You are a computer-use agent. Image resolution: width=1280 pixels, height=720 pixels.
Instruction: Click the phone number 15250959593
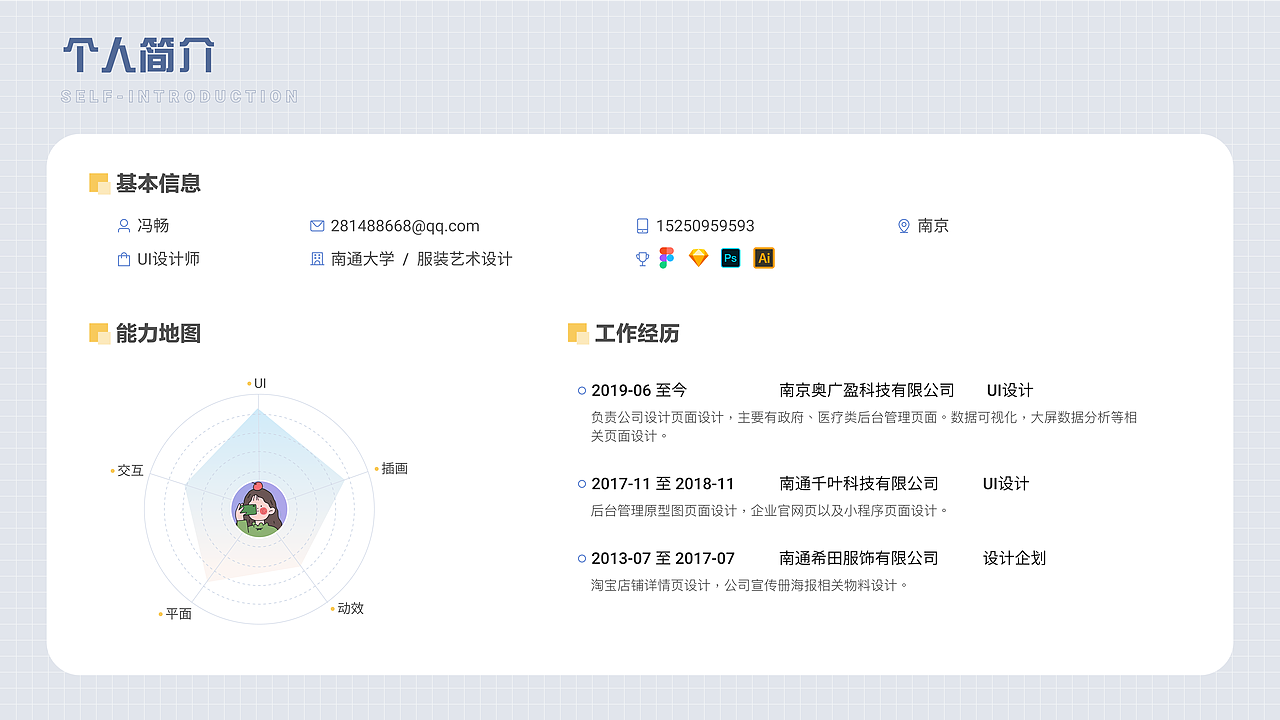[x=706, y=226]
